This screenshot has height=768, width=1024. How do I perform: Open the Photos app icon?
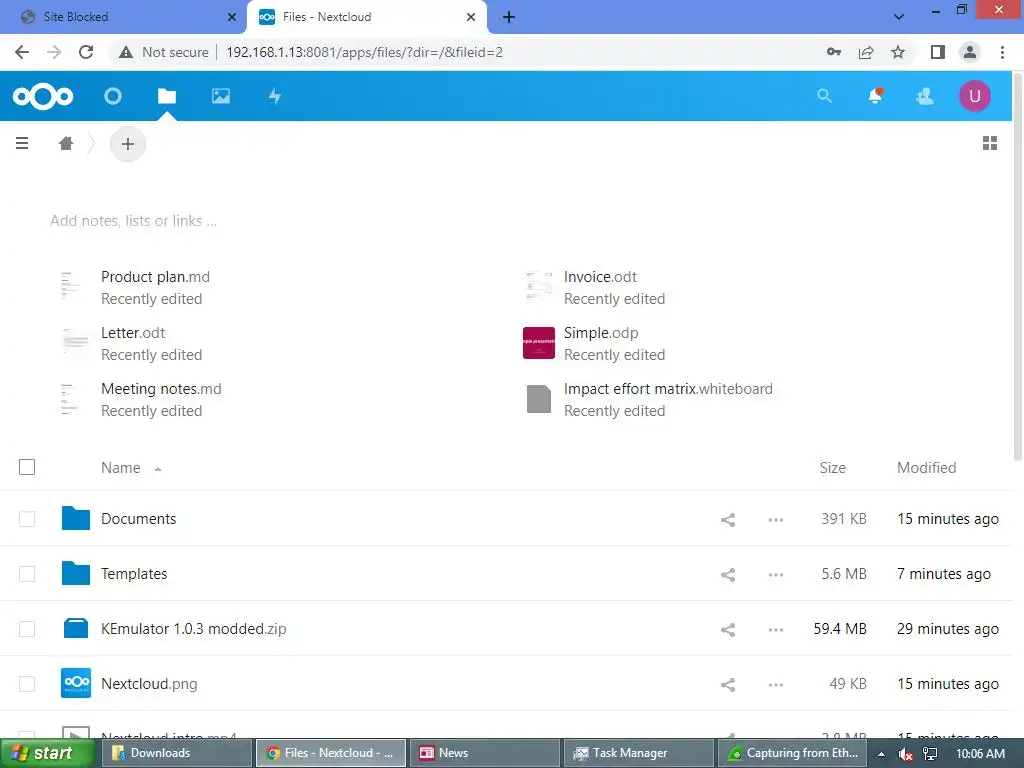point(221,97)
